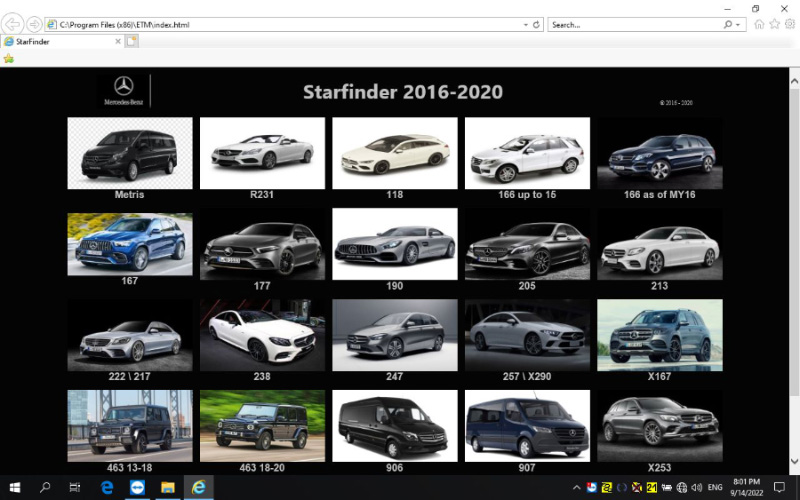Open the browser Home icon
This screenshot has height=500, width=800.
point(759,24)
